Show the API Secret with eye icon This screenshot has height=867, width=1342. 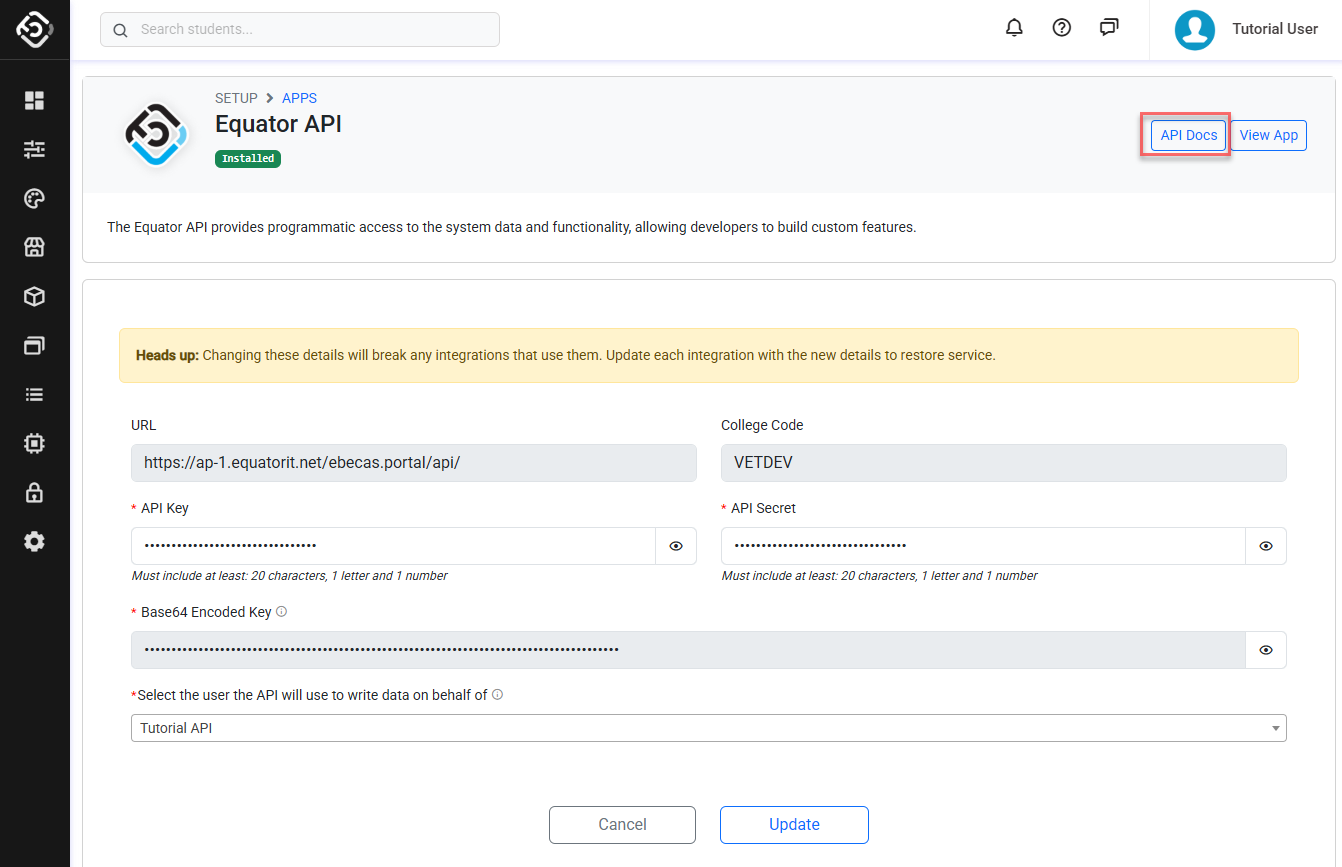click(x=1266, y=546)
